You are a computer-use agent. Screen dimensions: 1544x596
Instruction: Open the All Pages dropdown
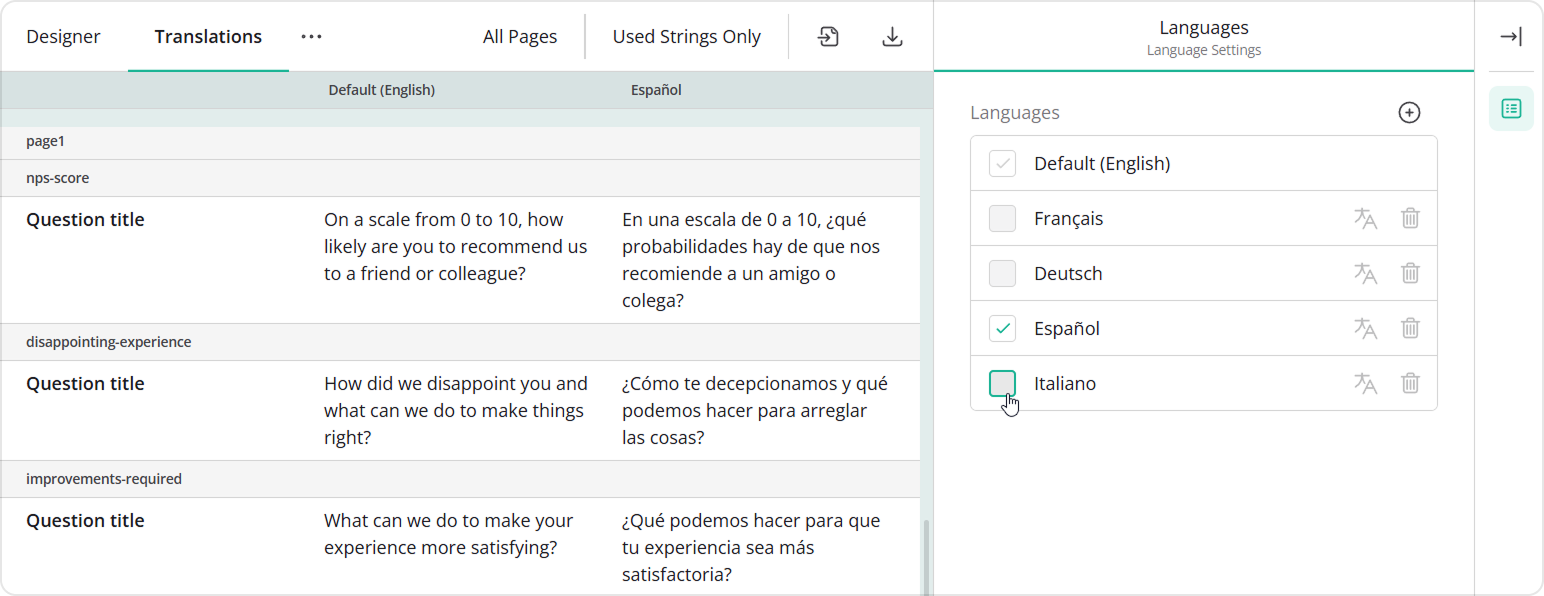520,36
